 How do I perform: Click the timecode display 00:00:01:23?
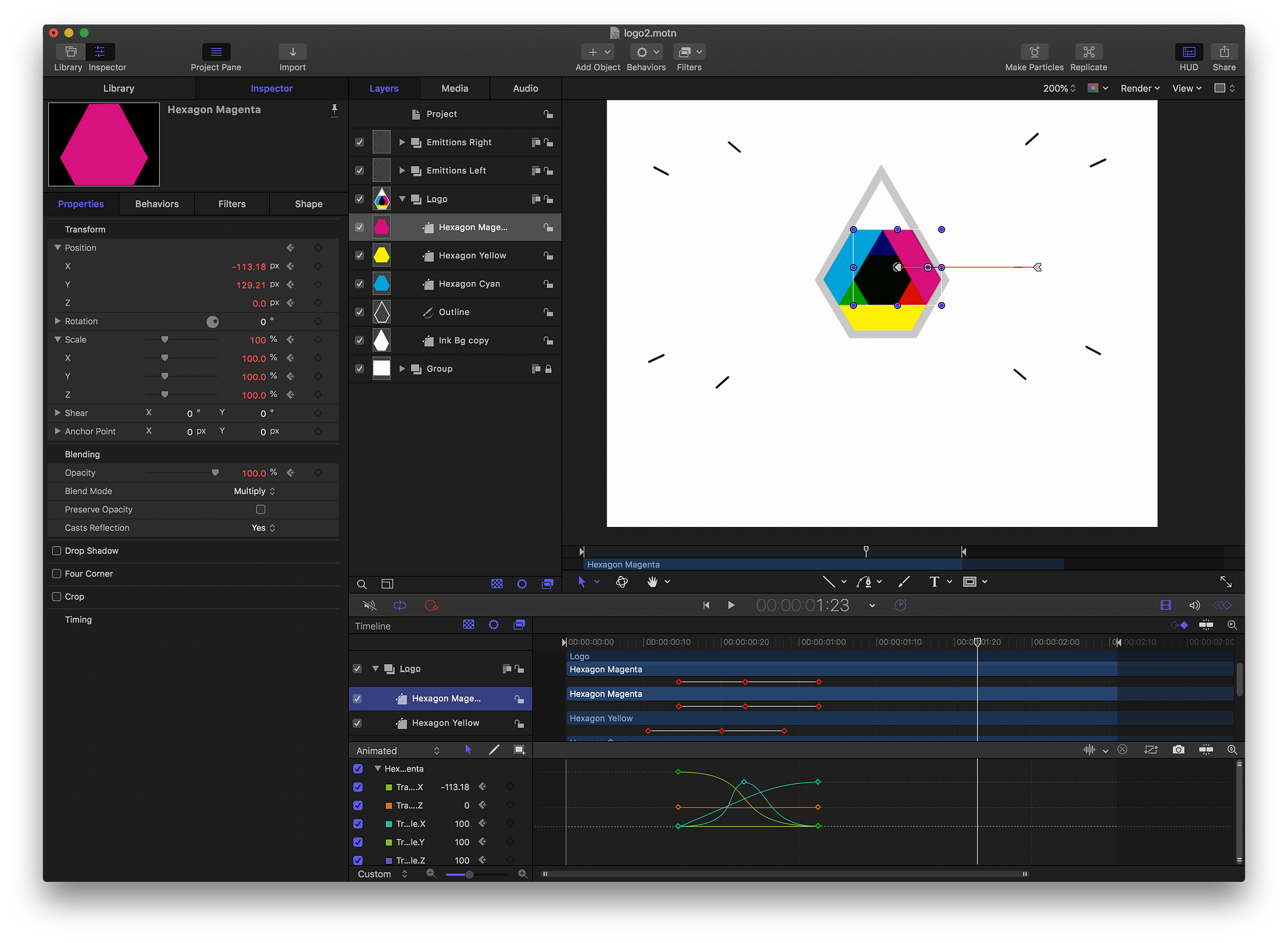point(802,605)
